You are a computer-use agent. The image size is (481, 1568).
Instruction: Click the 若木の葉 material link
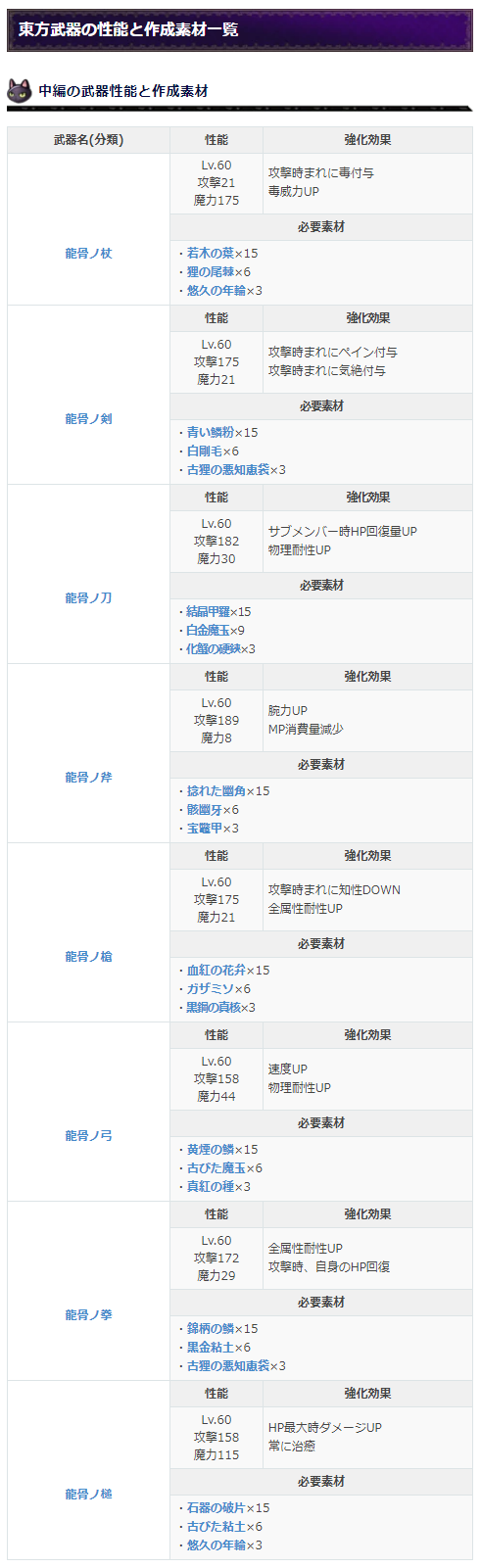coord(211,254)
